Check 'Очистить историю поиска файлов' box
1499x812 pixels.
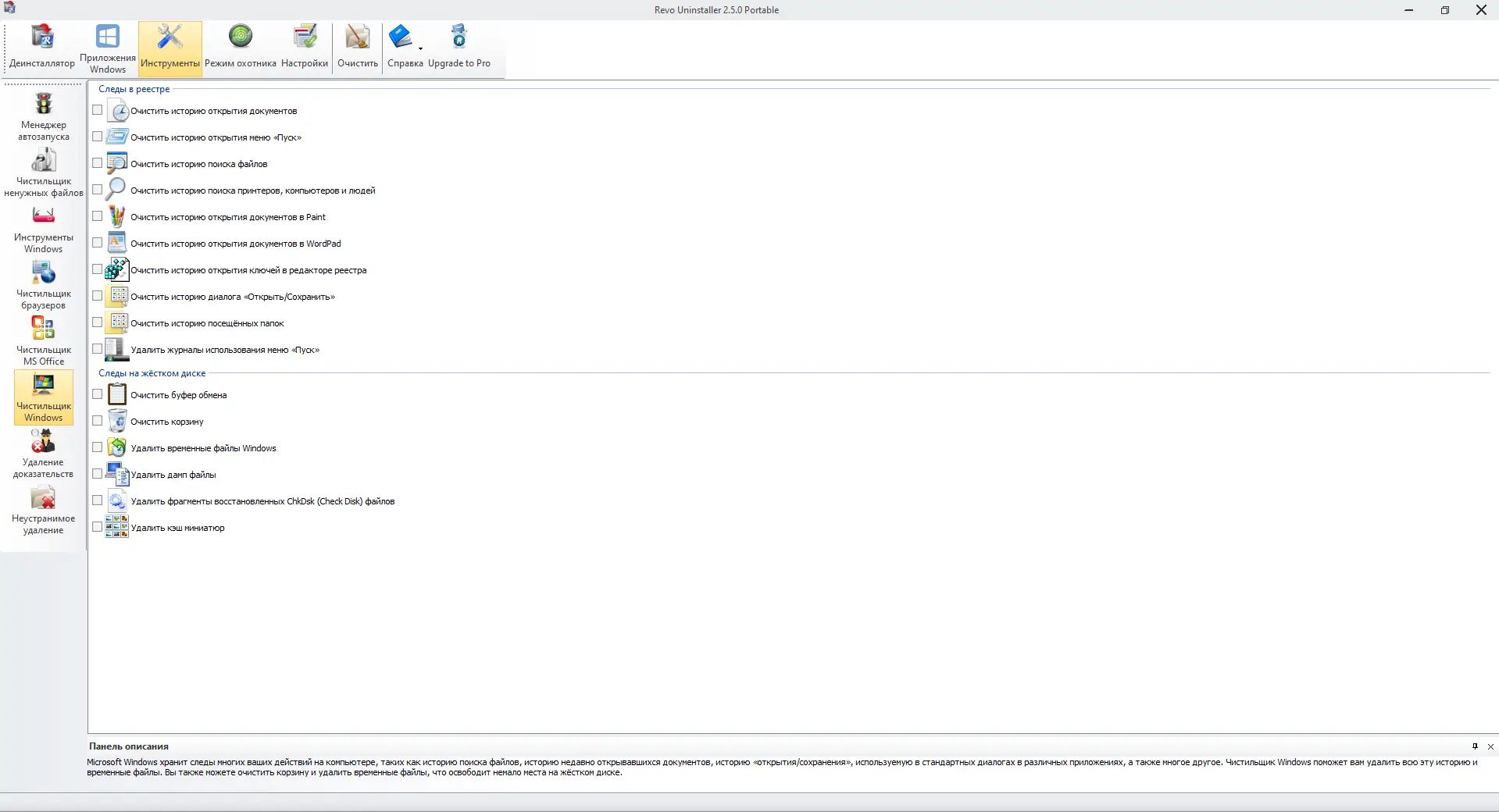click(x=98, y=163)
